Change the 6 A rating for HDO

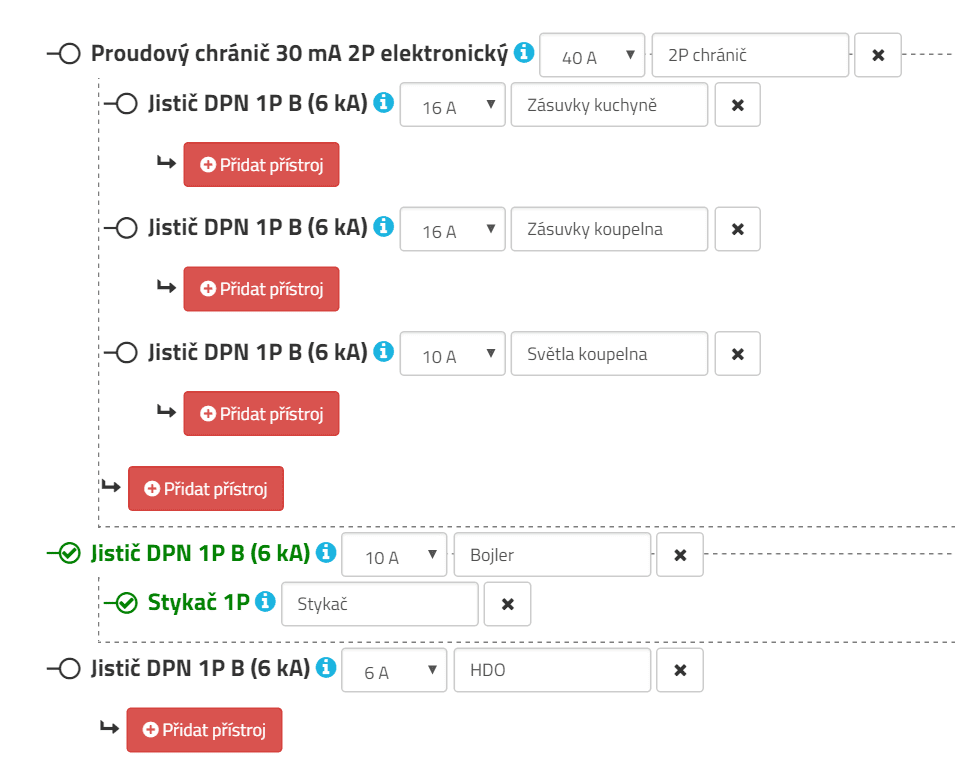[395, 671]
